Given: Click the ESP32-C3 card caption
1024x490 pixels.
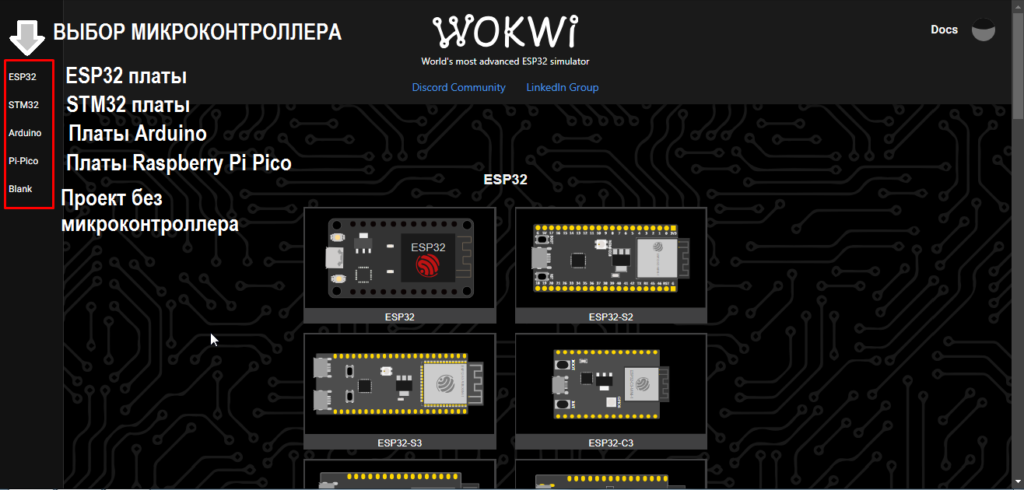Looking at the screenshot, I should coord(611,442).
